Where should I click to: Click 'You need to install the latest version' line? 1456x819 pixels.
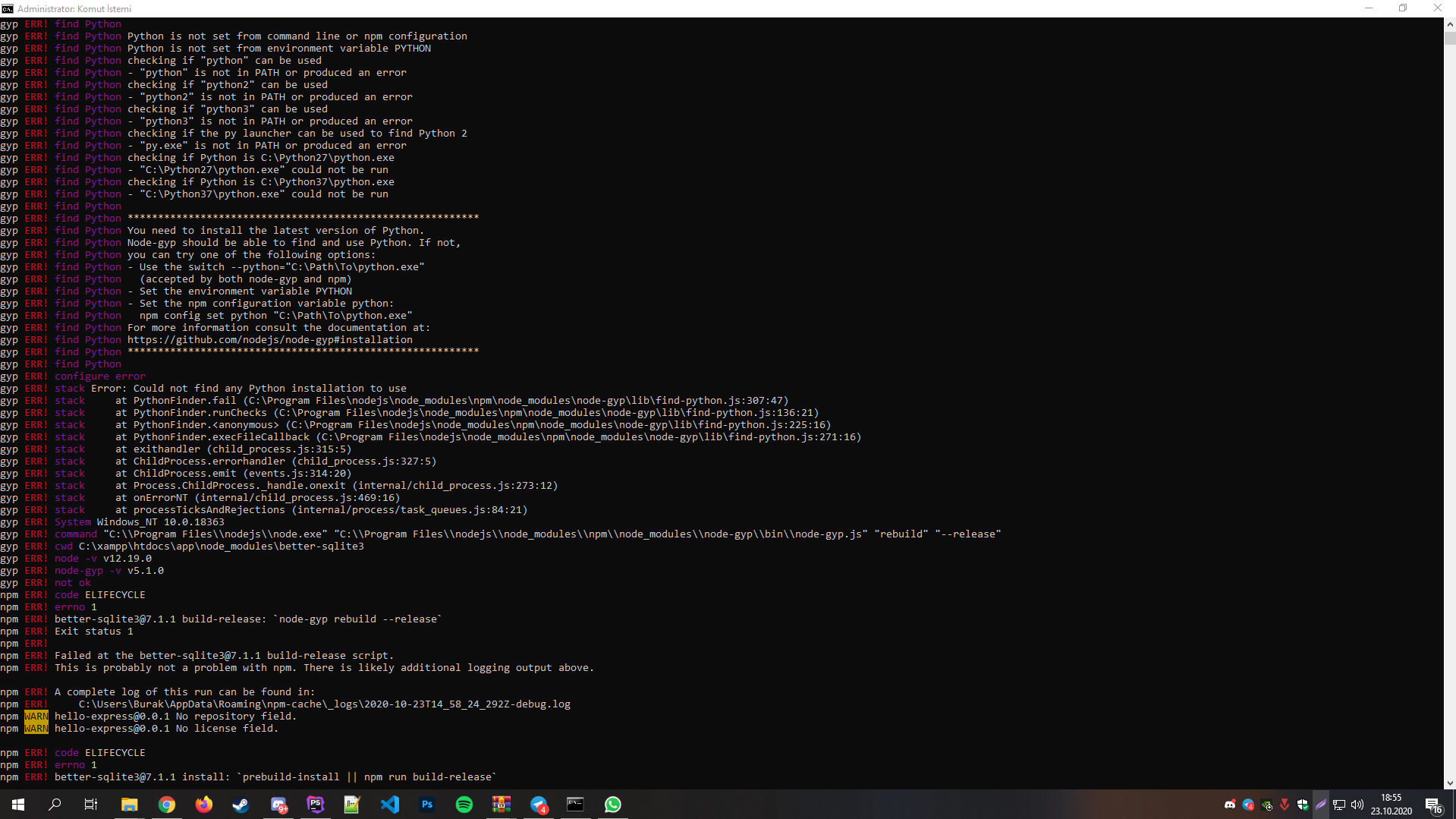point(276,231)
